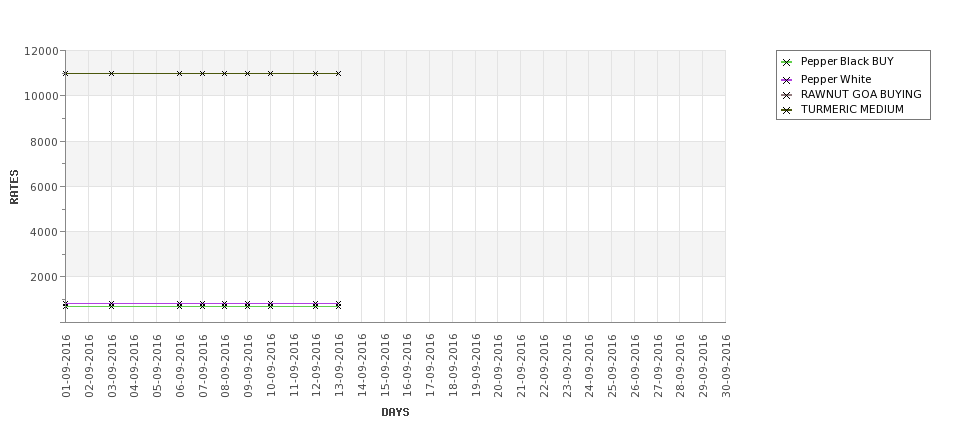Image resolution: width=975 pixels, height=429 pixels.
Task: Click the 22-09-2016 date label
Action: pyautogui.click(x=543, y=366)
